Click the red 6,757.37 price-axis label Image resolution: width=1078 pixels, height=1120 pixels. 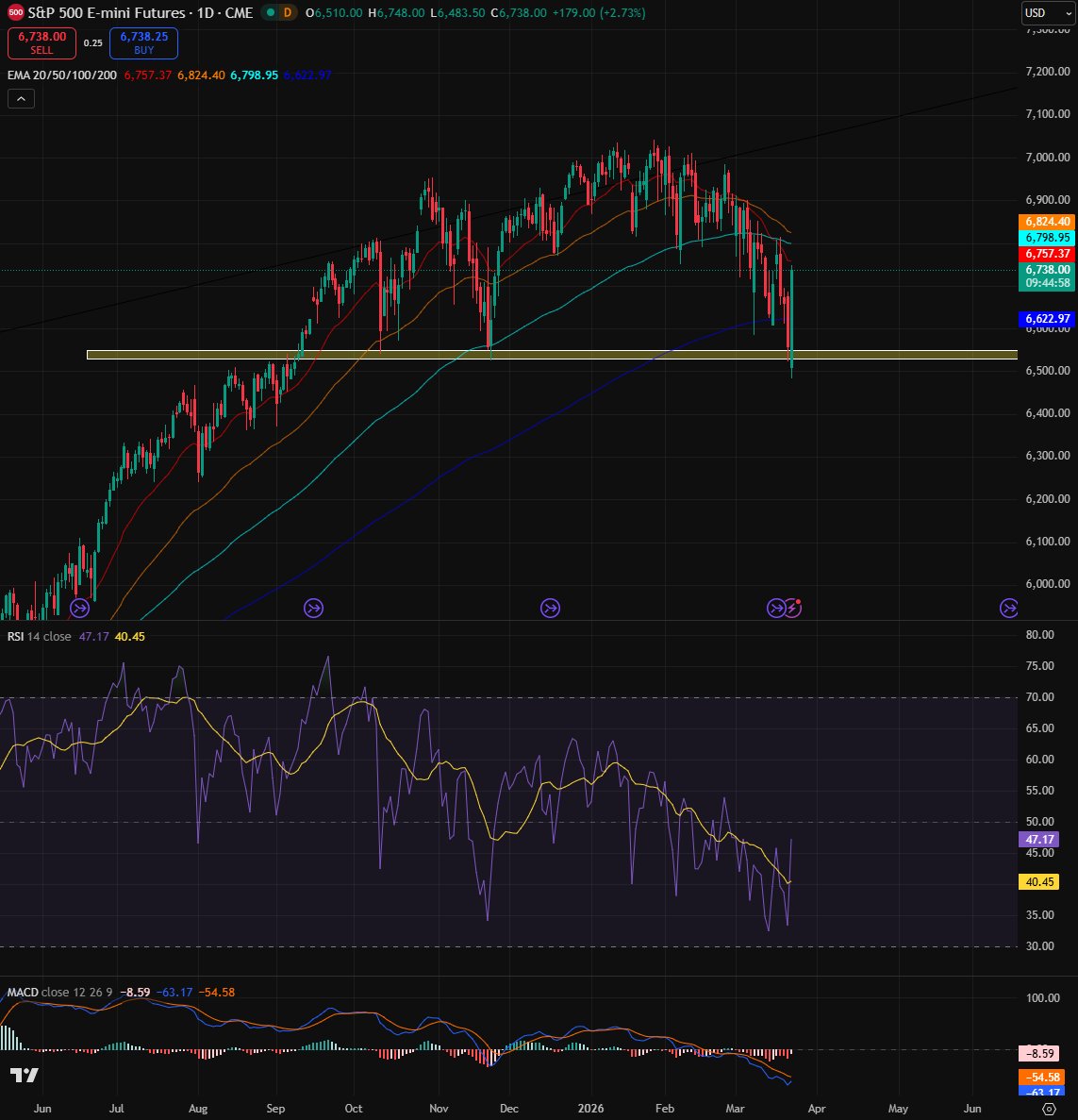click(x=1047, y=254)
